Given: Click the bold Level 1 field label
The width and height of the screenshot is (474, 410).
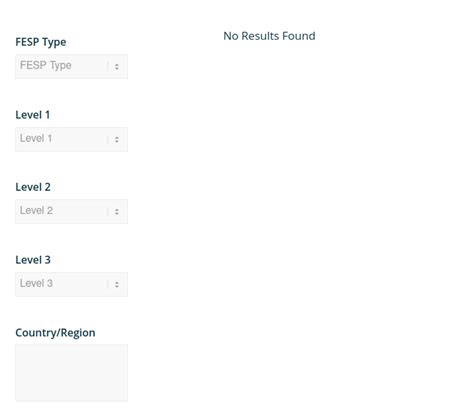Looking at the screenshot, I should pyautogui.click(x=33, y=115).
